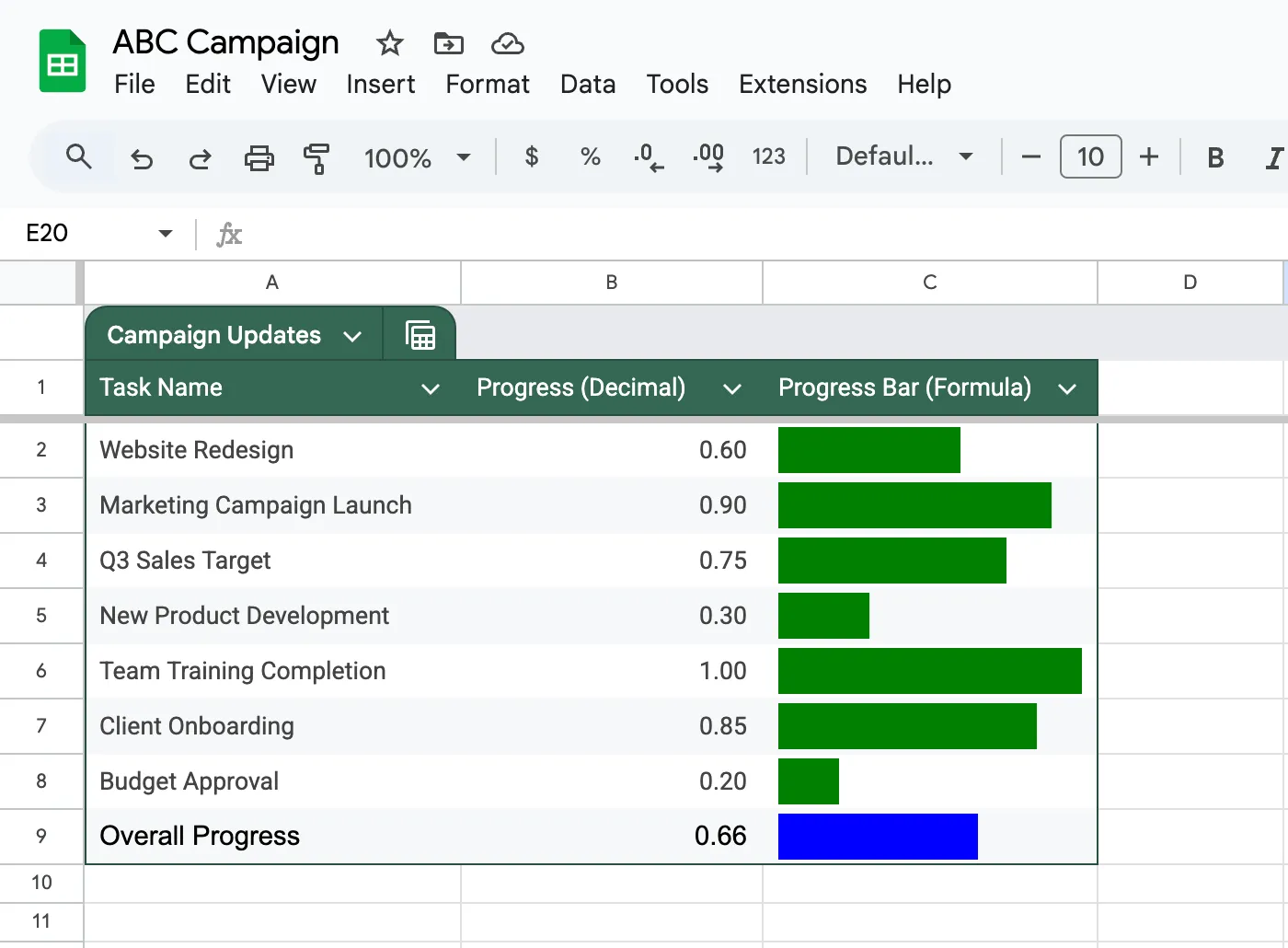This screenshot has width=1288, height=948.
Task: Click the font size field showing 10
Action: (x=1090, y=156)
